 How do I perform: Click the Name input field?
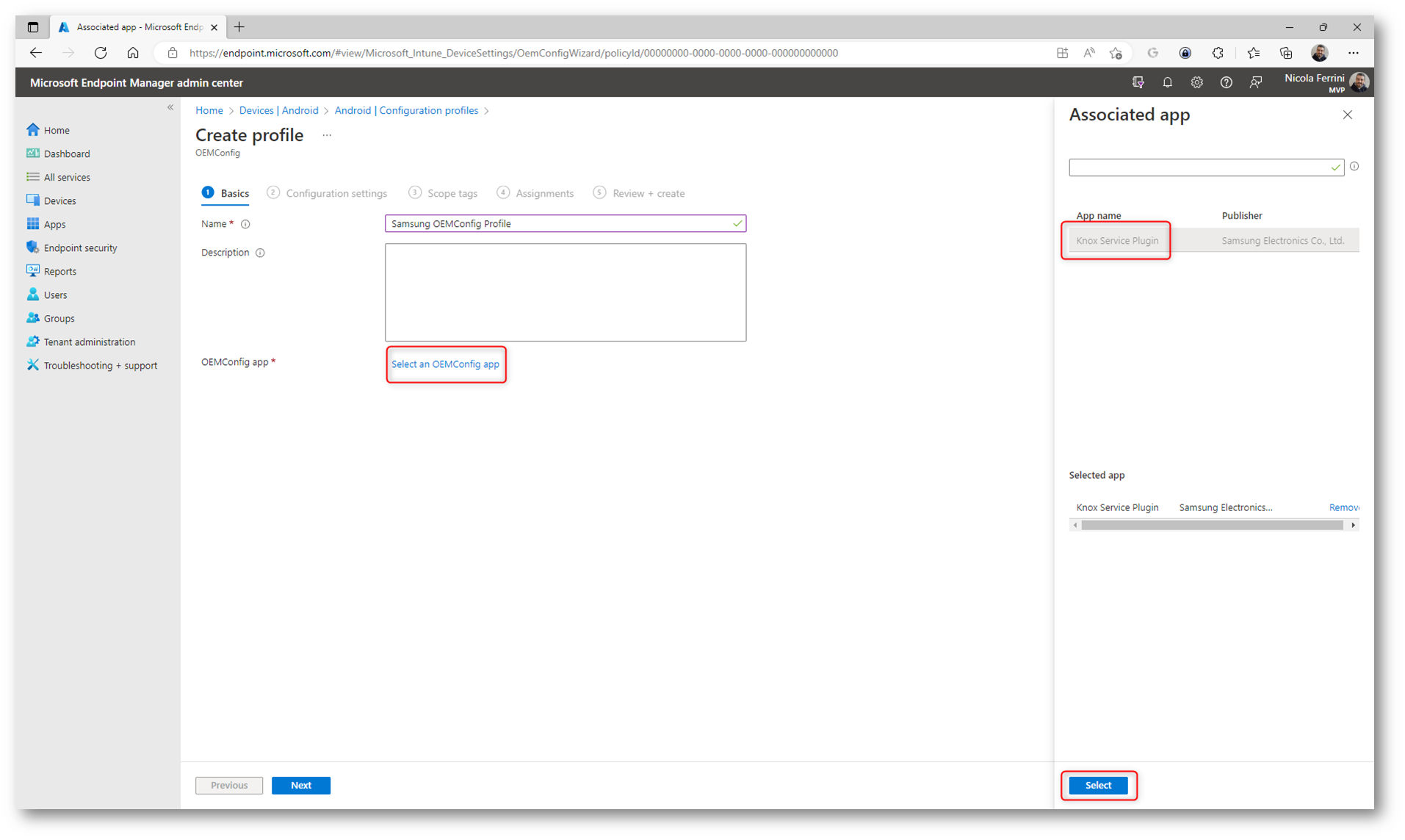tap(566, 223)
